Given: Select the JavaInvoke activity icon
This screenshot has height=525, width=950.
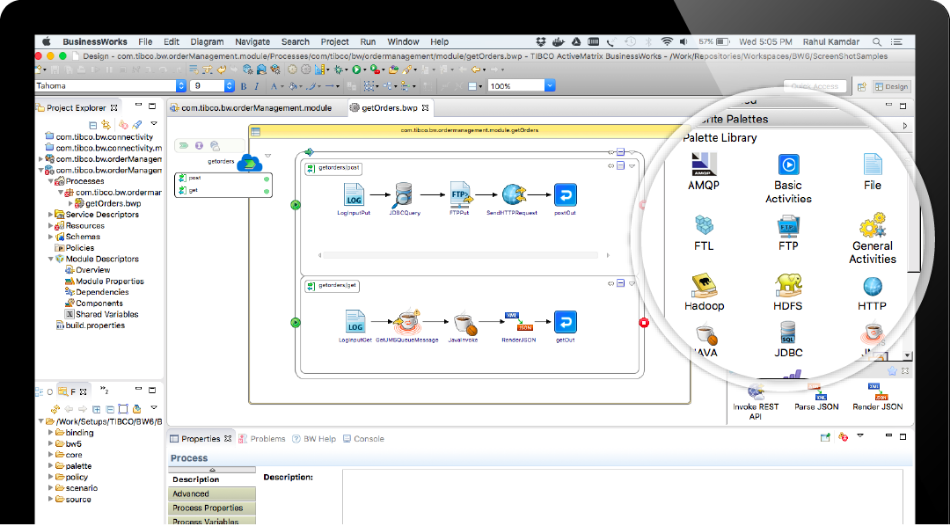Looking at the screenshot, I should click(464, 323).
